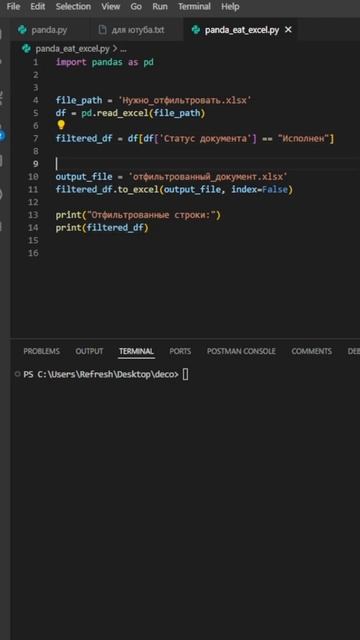Open the COMMENTS panel tab

tap(311, 351)
